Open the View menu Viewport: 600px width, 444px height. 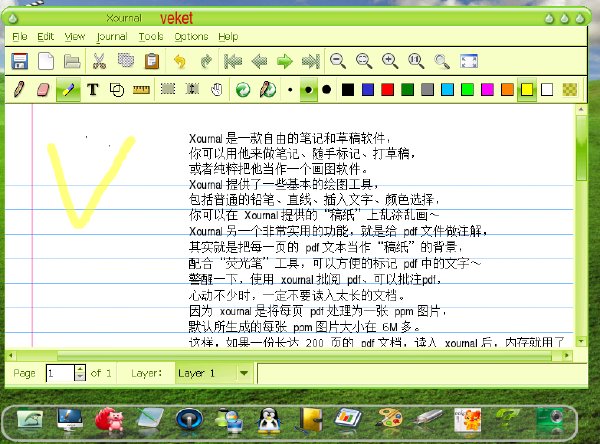click(x=75, y=36)
